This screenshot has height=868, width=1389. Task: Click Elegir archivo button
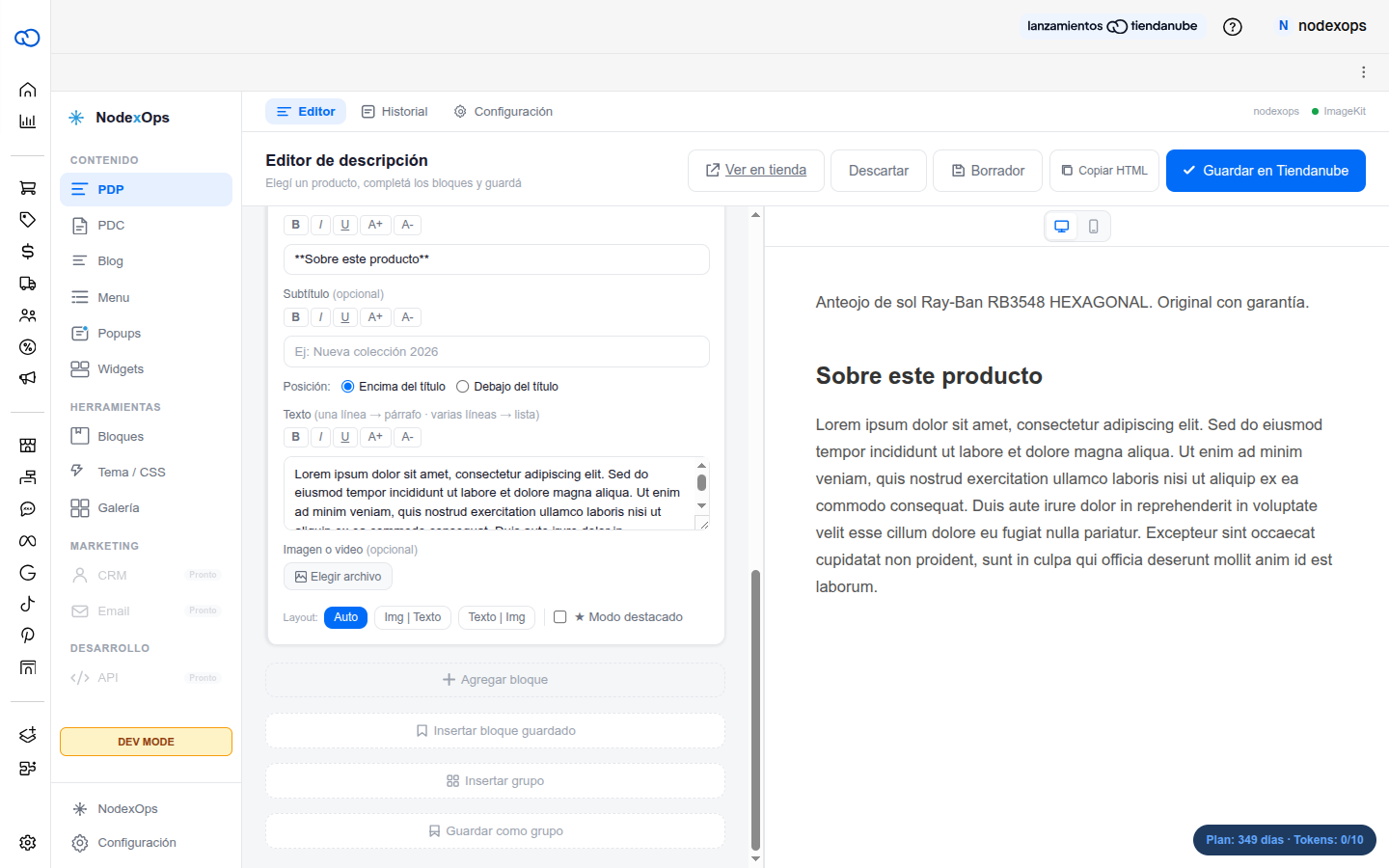[338, 577]
